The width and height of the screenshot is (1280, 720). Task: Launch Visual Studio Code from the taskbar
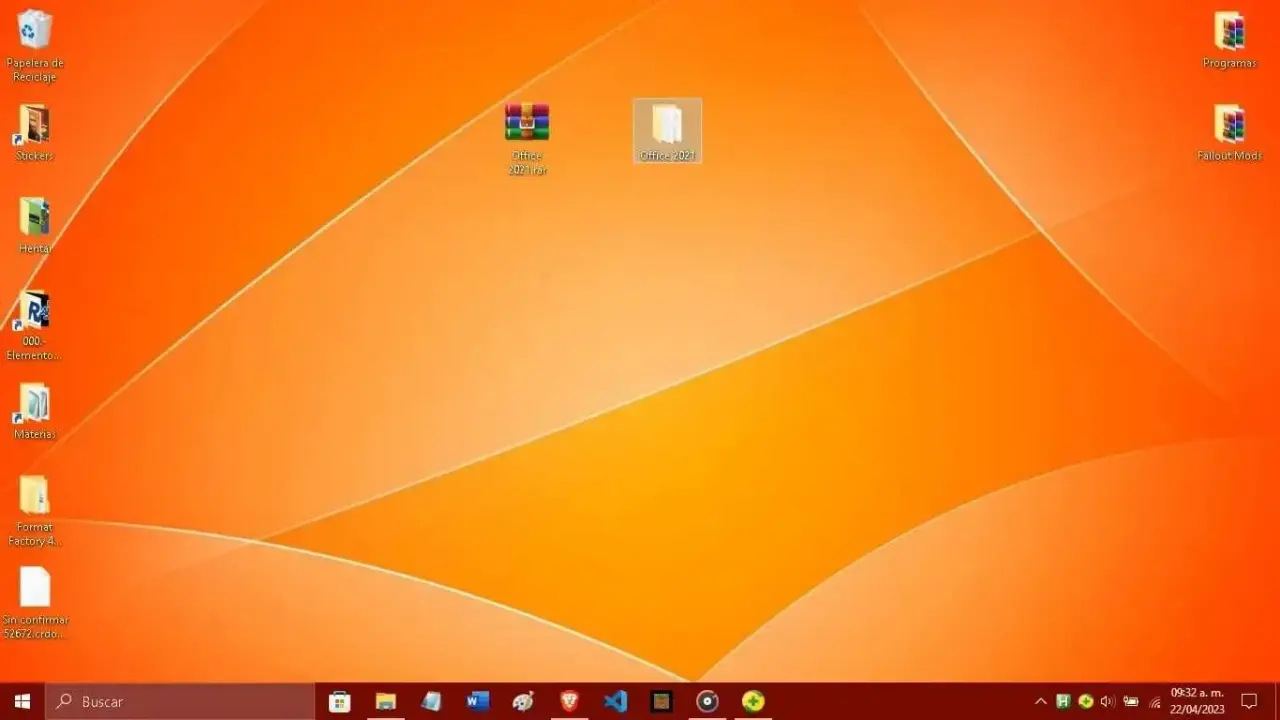615,701
